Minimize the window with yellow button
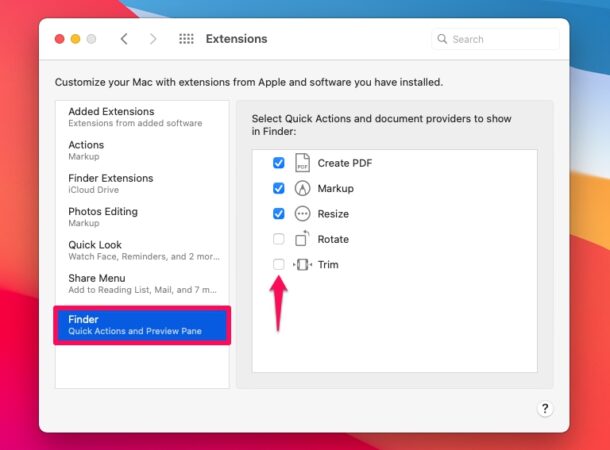610x450 pixels. (75, 39)
